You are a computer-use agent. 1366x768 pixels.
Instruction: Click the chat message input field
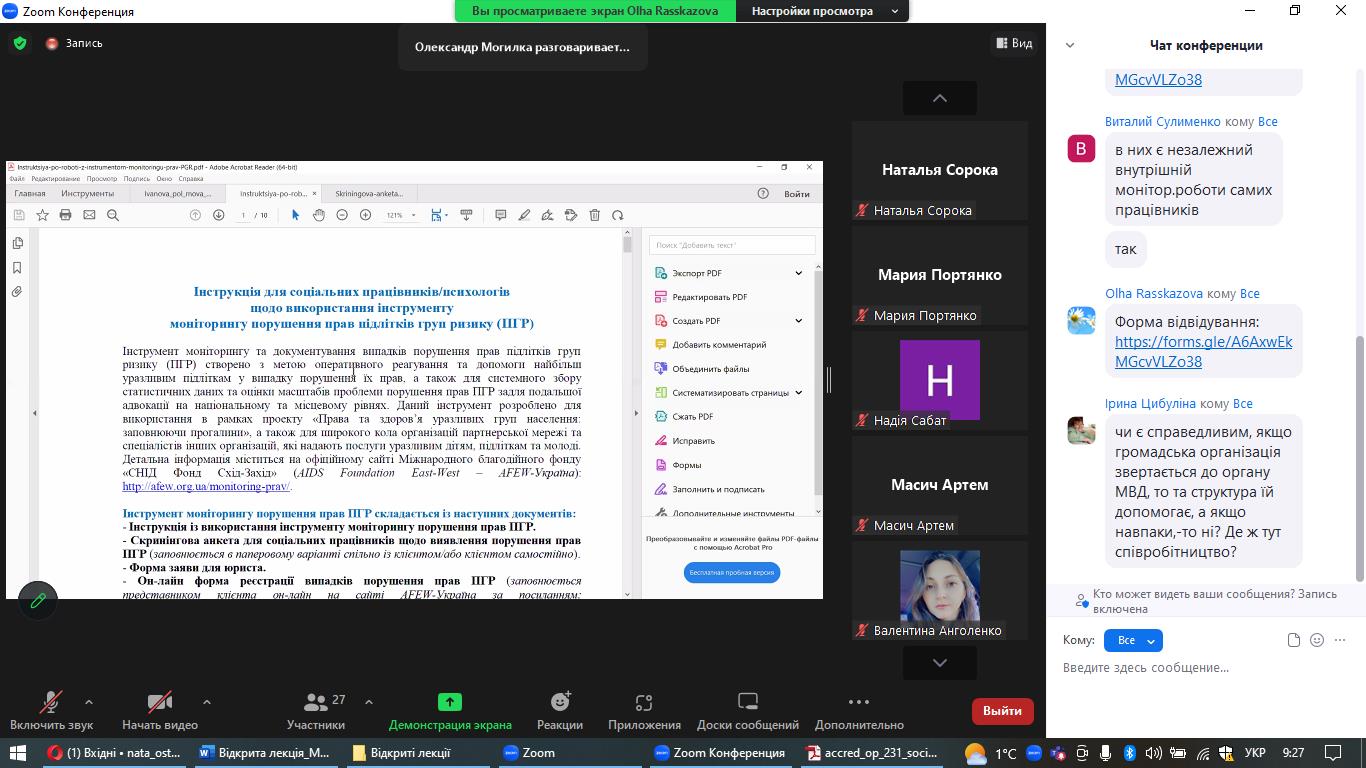pos(1200,668)
